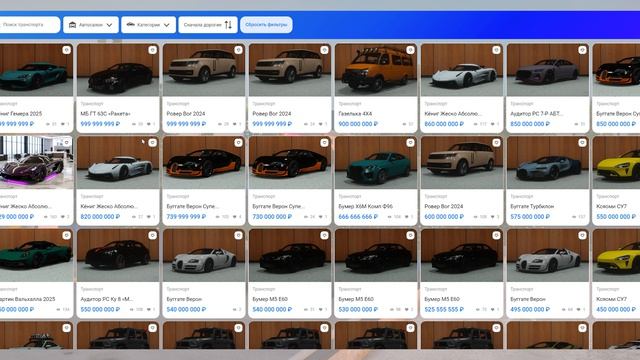Open the teal Бумер Х6М photo
The width and height of the screenshot is (640, 360).
pyautogui.click(x=376, y=162)
